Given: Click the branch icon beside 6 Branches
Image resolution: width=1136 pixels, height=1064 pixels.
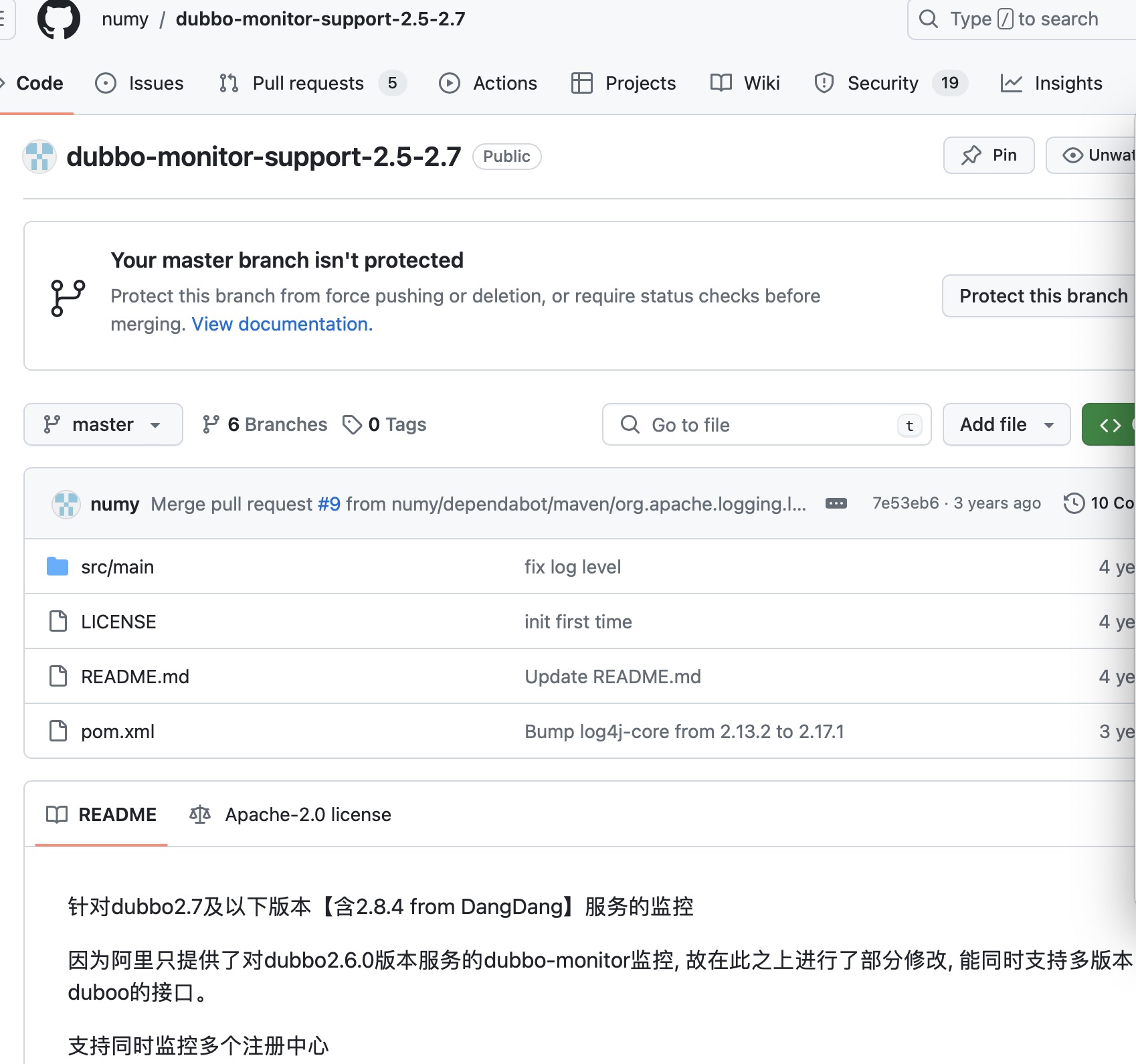Looking at the screenshot, I should pos(211,424).
